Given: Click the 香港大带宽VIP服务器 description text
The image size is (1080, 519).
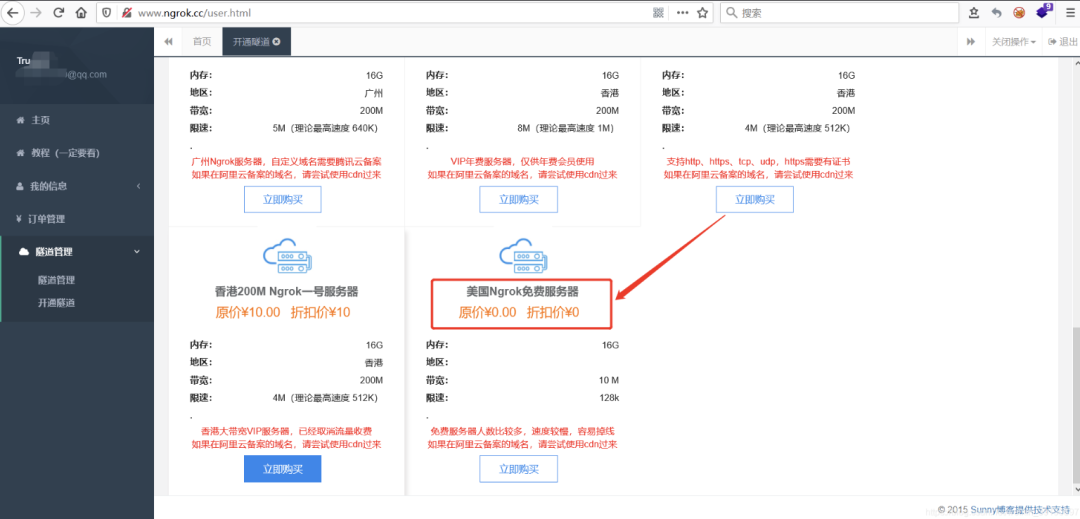Looking at the screenshot, I should tap(287, 432).
